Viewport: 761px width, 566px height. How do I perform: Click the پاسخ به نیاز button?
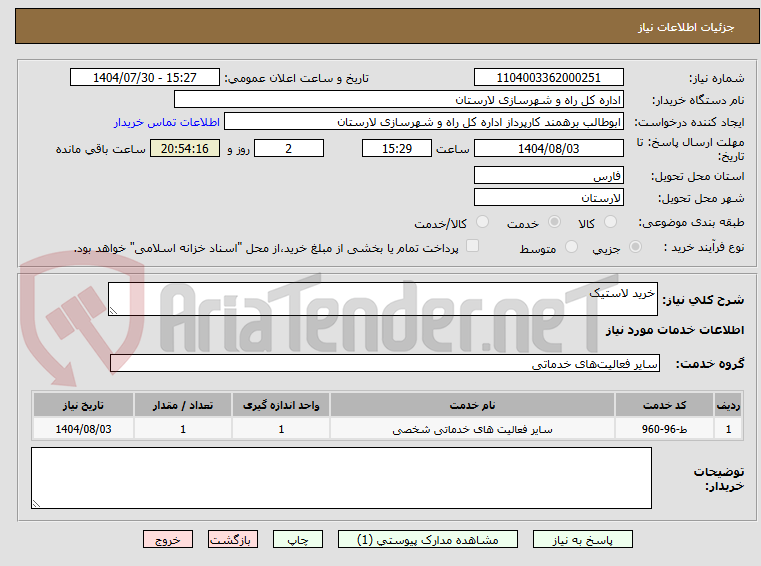point(582,539)
